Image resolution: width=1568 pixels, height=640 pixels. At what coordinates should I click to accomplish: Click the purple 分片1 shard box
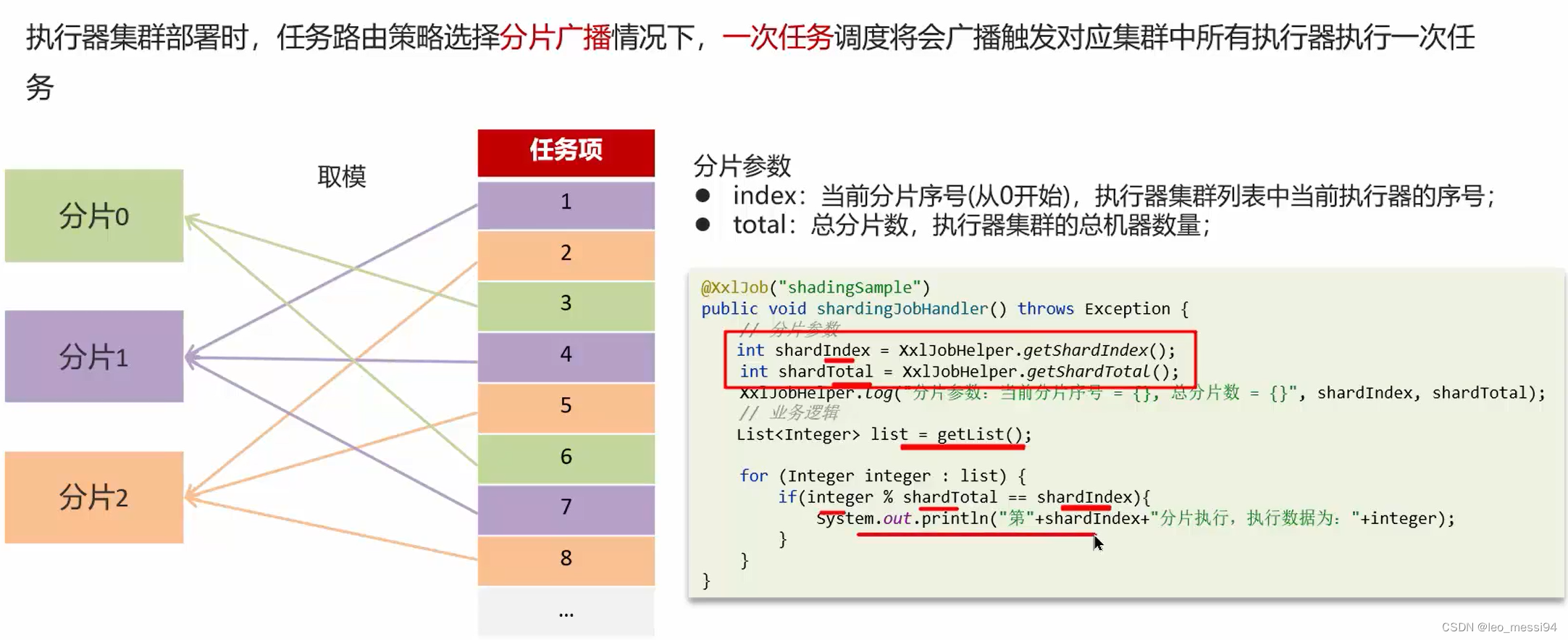click(94, 357)
